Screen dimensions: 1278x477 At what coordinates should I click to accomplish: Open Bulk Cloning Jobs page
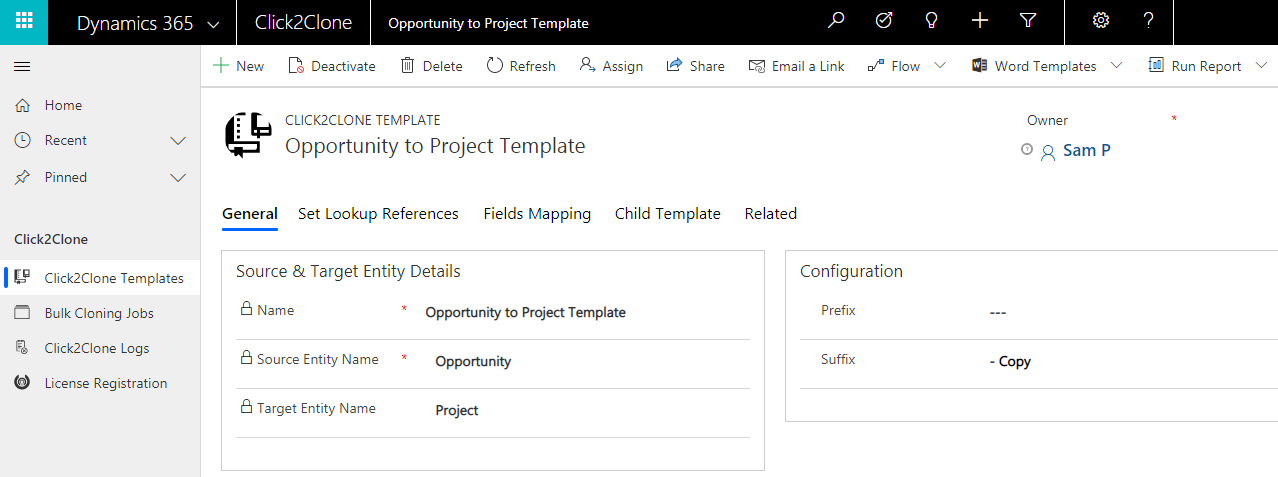point(100,313)
